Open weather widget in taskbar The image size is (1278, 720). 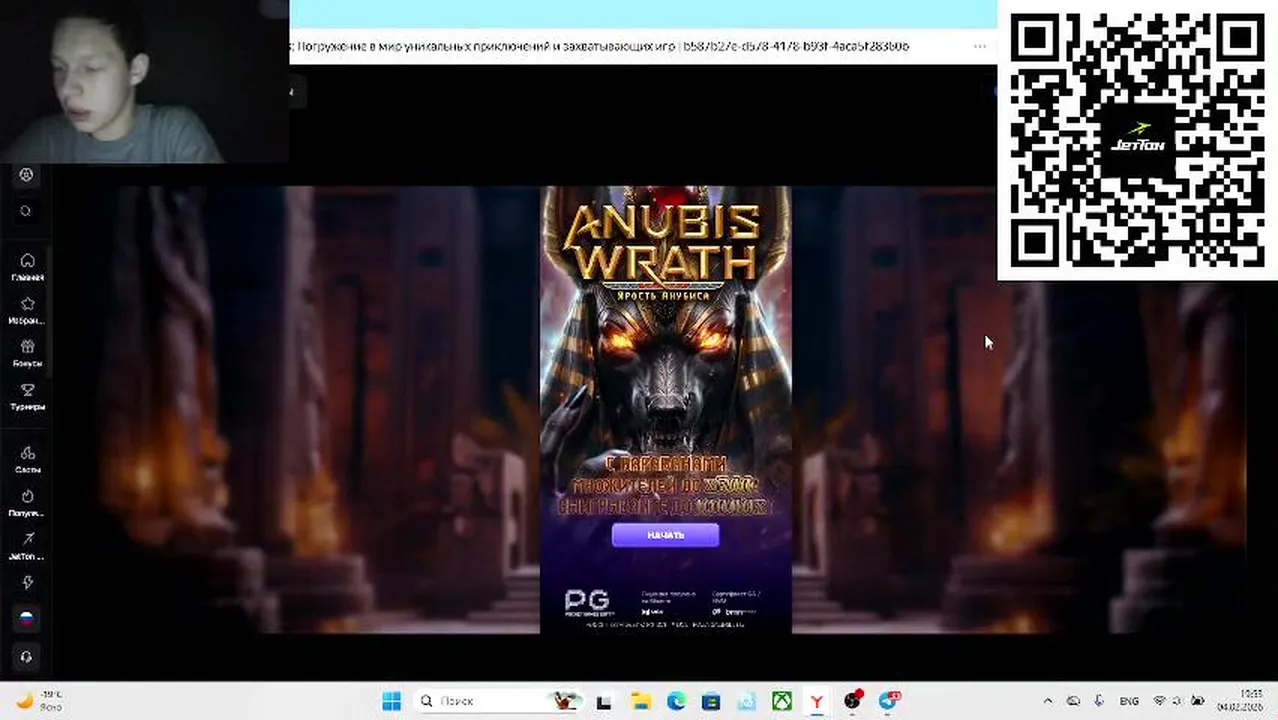tap(40, 701)
